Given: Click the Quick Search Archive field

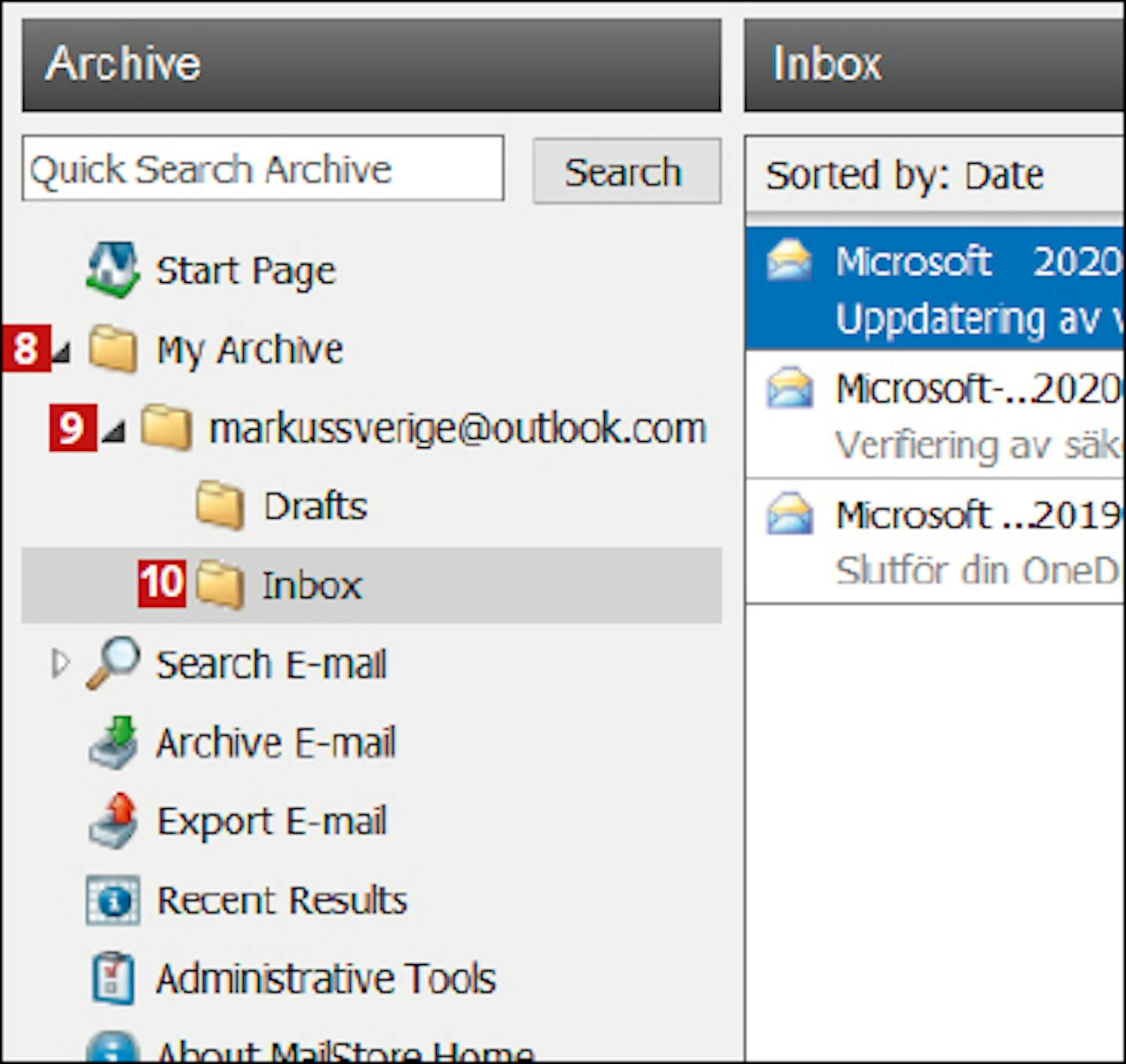Looking at the screenshot, I should (263, 169).
